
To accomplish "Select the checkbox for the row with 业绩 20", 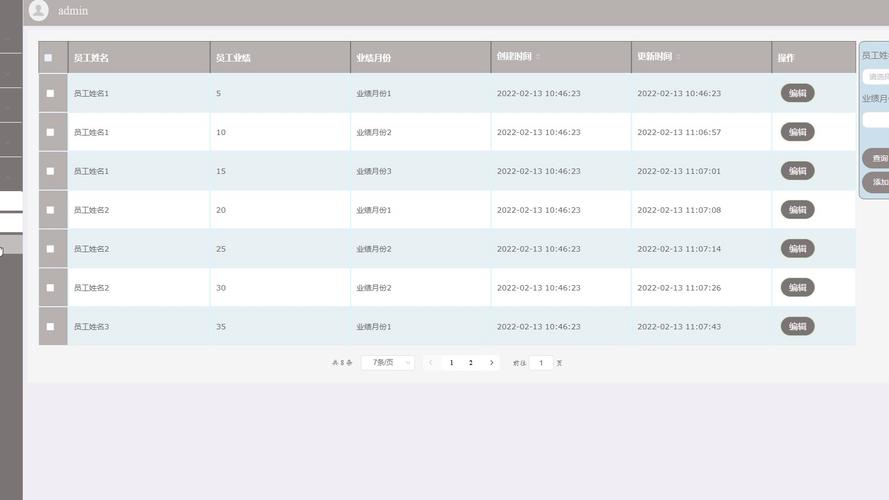I will pyautogui.click(x=50, y=210).
